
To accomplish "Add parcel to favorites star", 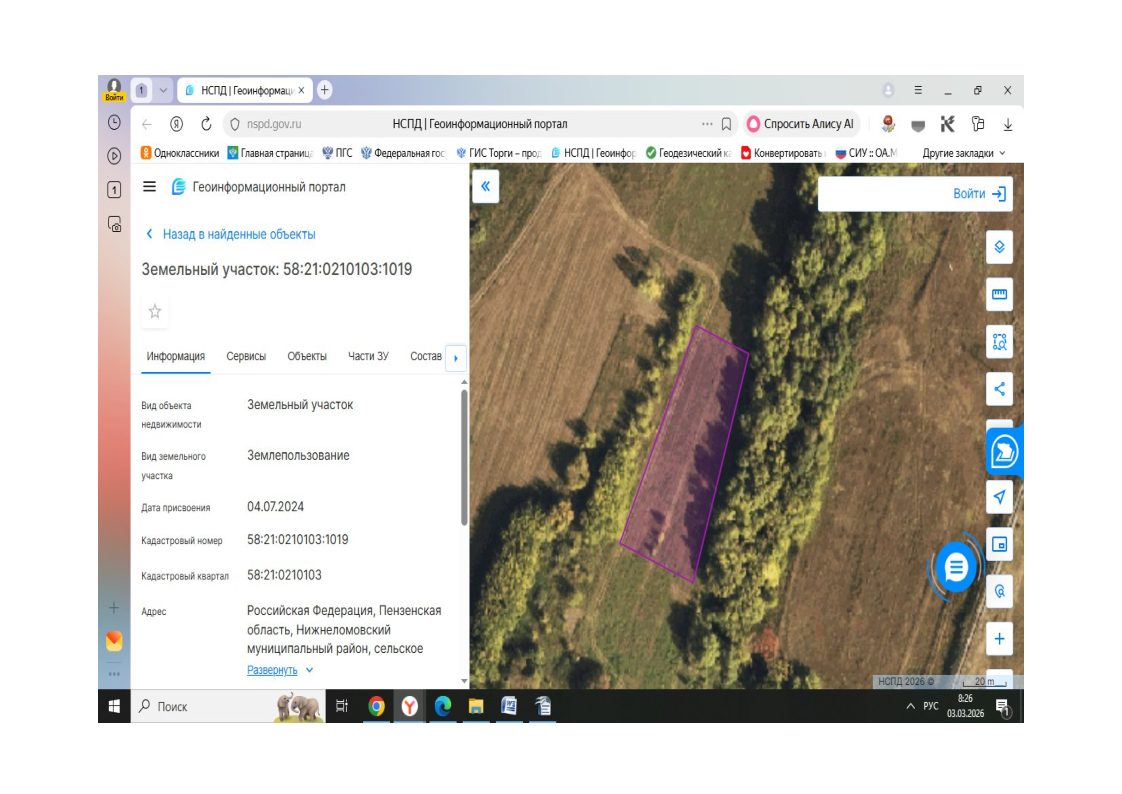I will coord(155,311).
